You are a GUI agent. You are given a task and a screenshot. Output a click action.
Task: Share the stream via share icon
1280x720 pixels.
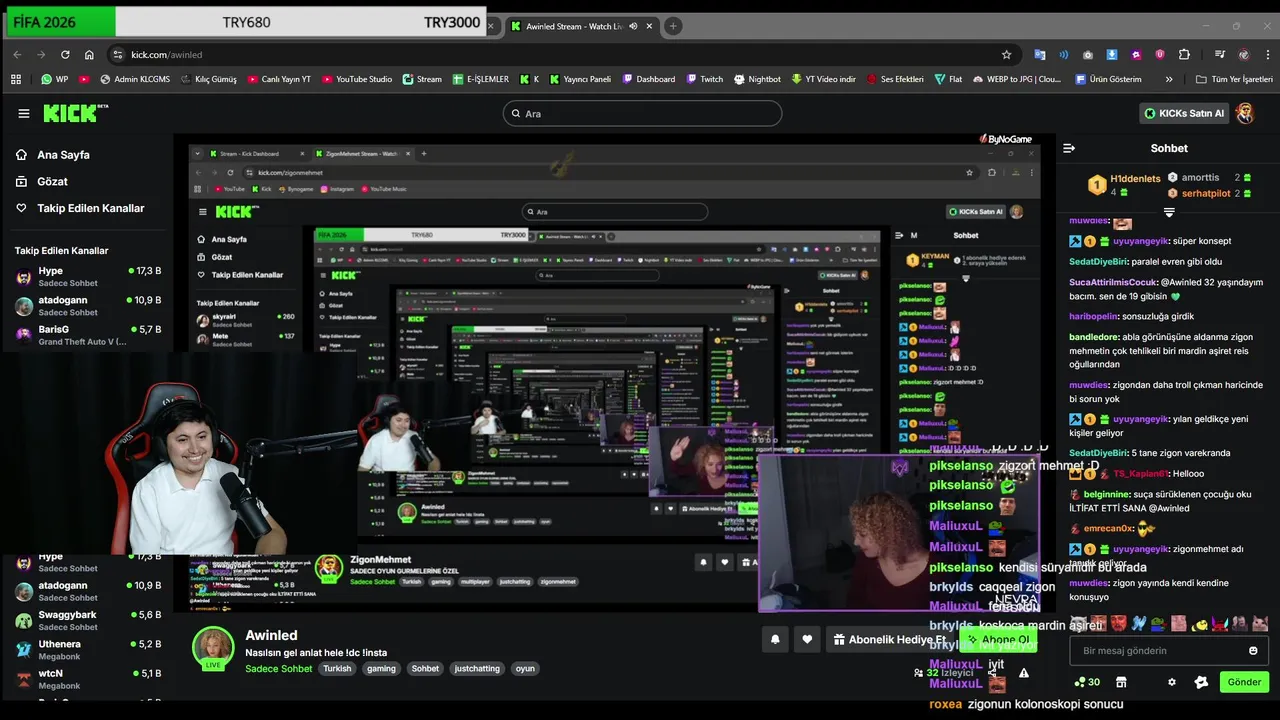[992, 673]
